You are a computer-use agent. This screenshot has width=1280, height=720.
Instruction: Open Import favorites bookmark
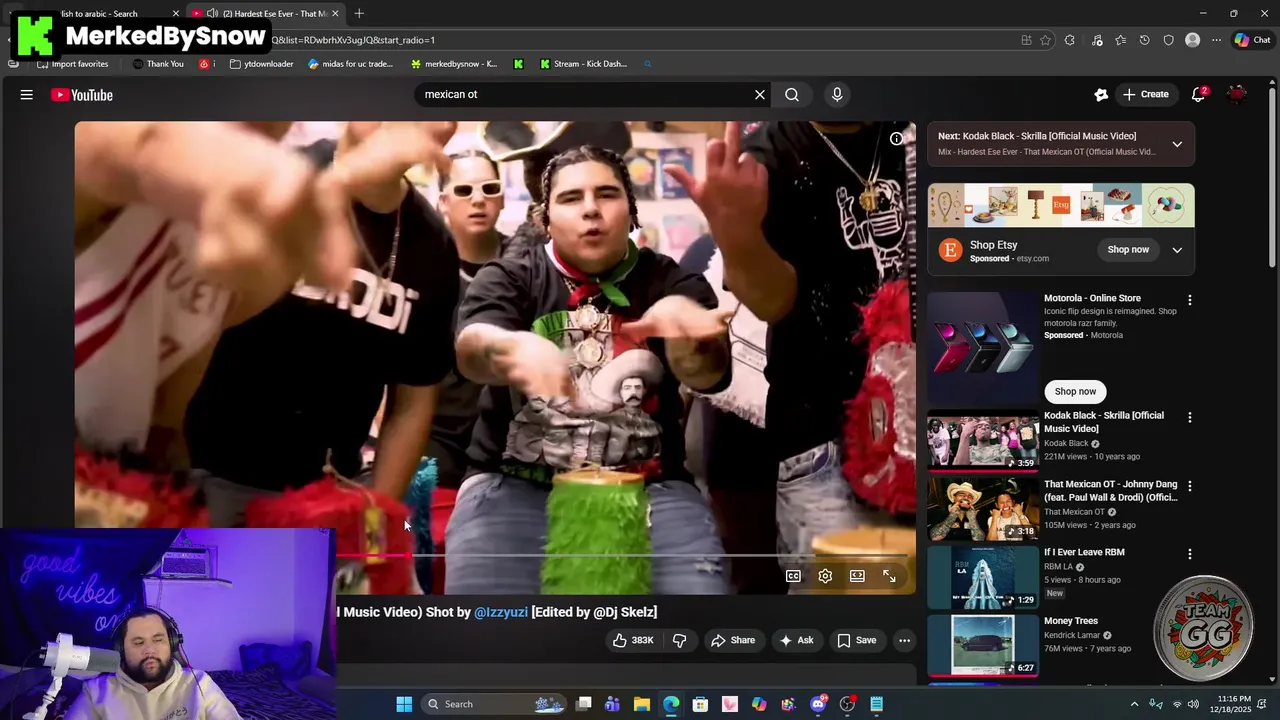73,64
